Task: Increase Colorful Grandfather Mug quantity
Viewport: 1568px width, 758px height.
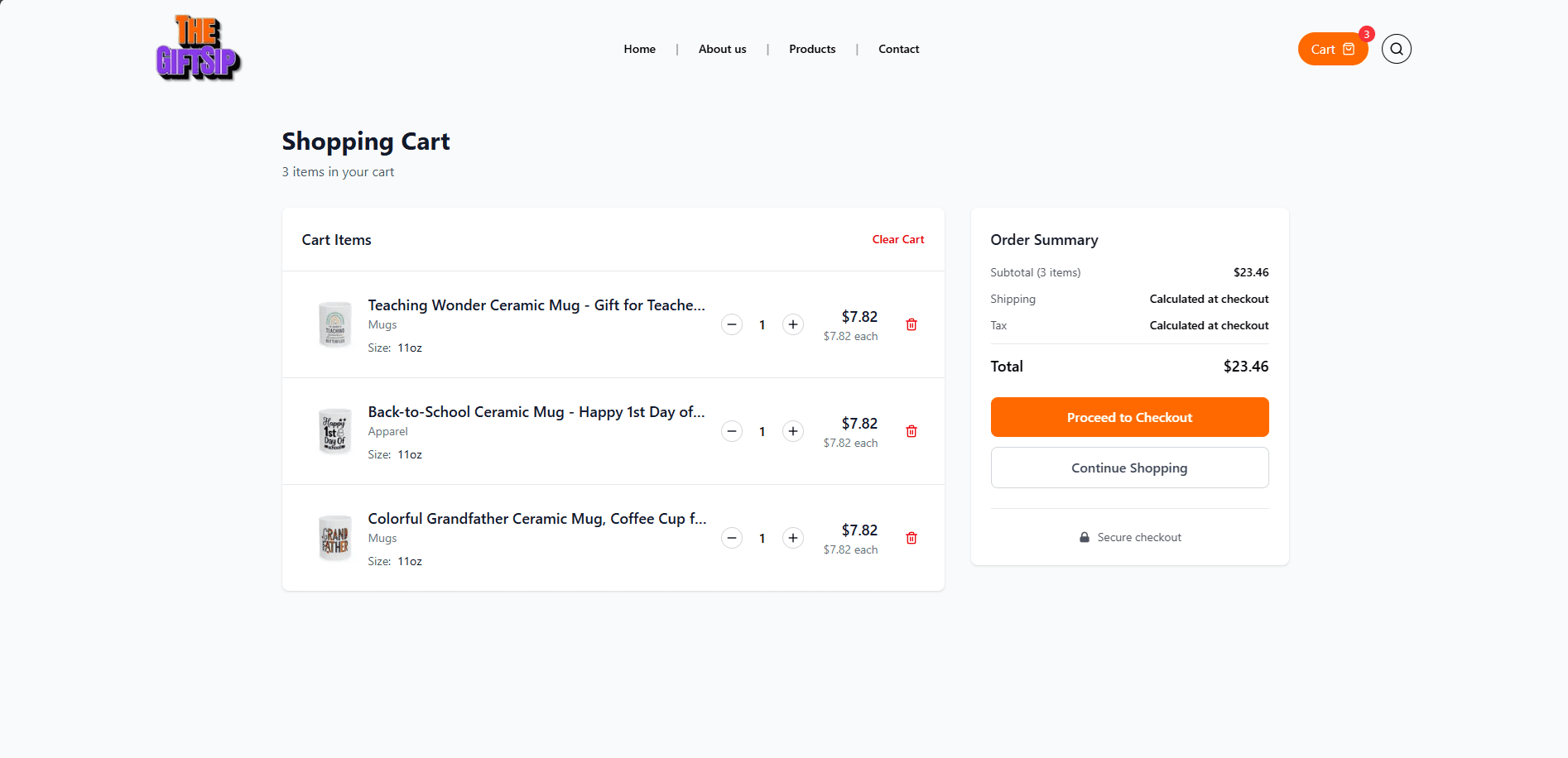Action: click(792, 538)
